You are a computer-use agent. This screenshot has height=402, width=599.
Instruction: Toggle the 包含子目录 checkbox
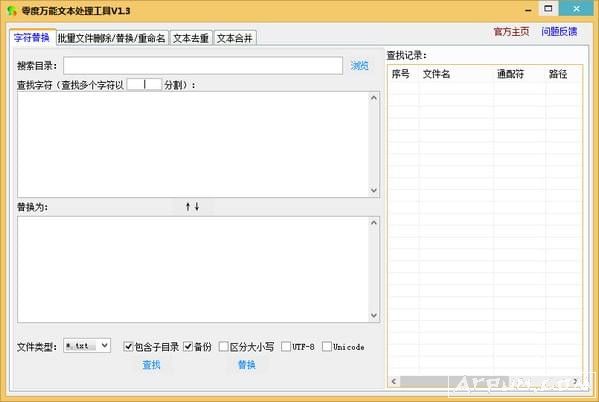click(128, 347)
